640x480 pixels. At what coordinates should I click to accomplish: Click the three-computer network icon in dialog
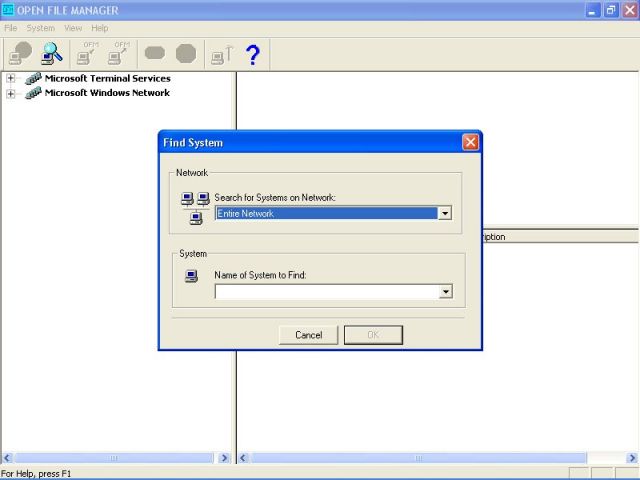click(195, 208)
